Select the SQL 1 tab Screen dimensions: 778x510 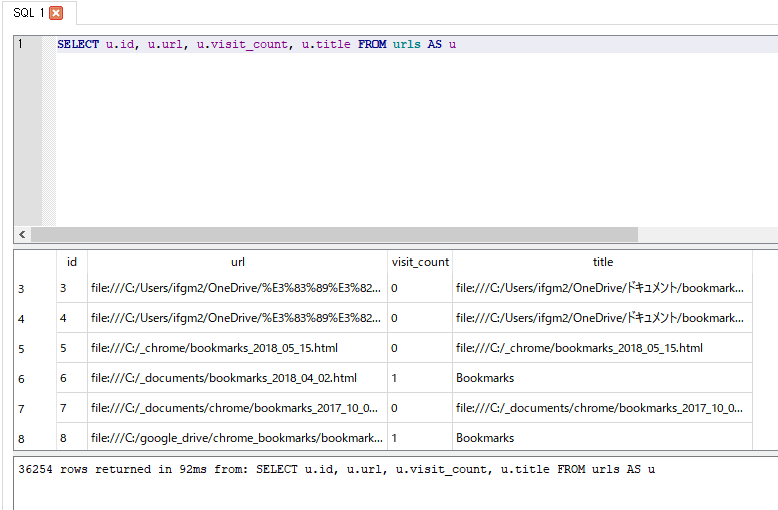coord(28,13)
